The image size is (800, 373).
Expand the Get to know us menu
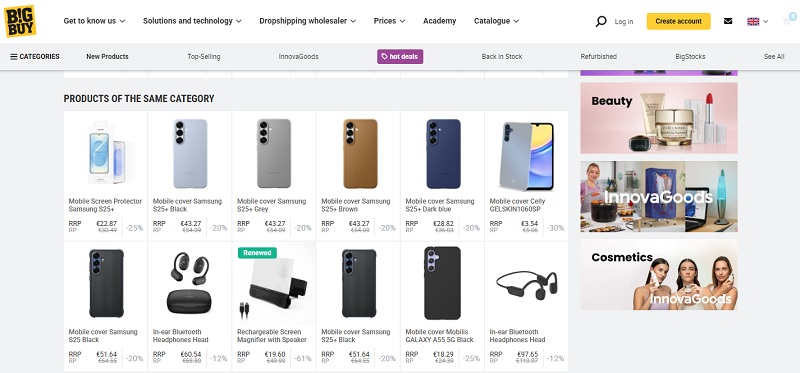(94, 21)
